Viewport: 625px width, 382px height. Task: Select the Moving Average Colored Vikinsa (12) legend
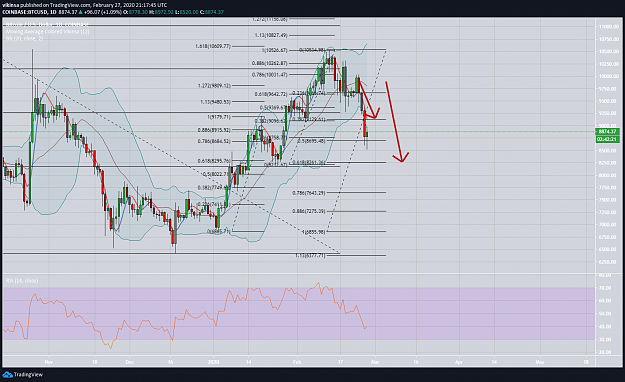tap(48, 32)
